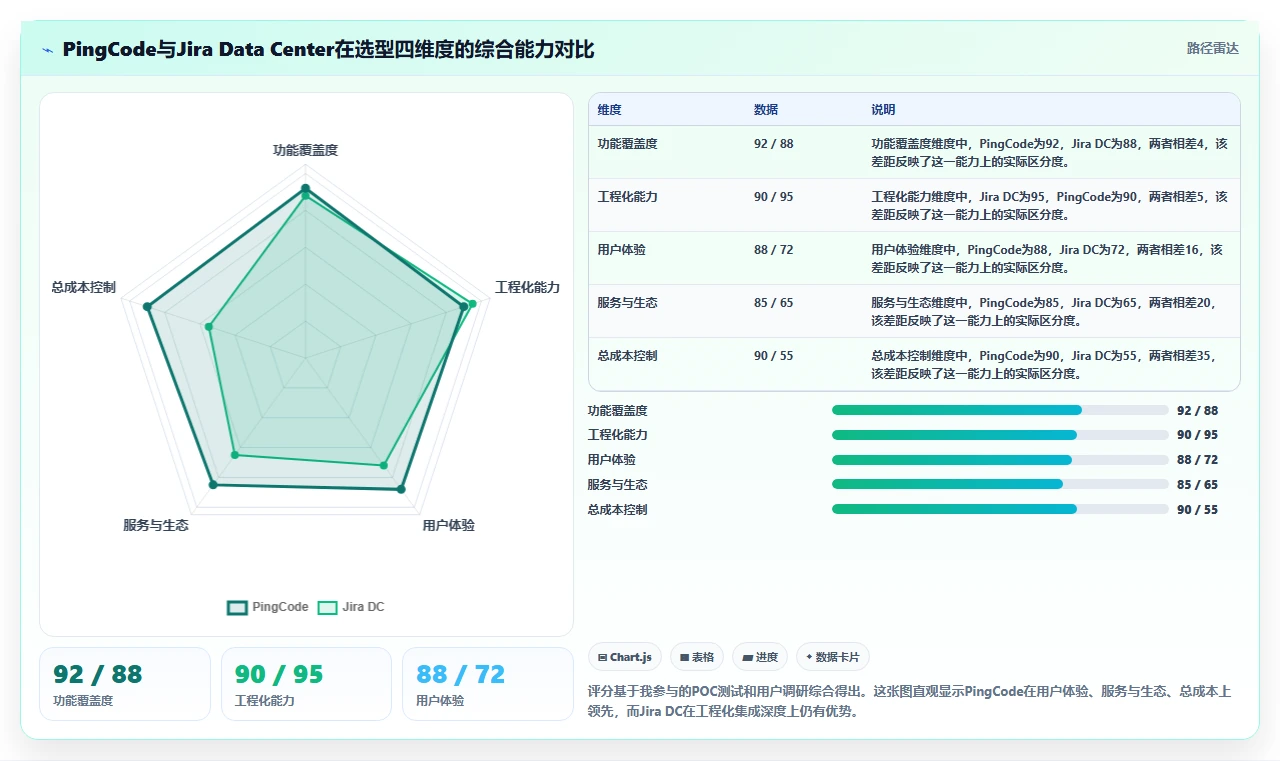The width and height of the screenshot is (1280, 761).
Task: Click the 总成本控制 progress bar
Action: (x=1000, y=509)
